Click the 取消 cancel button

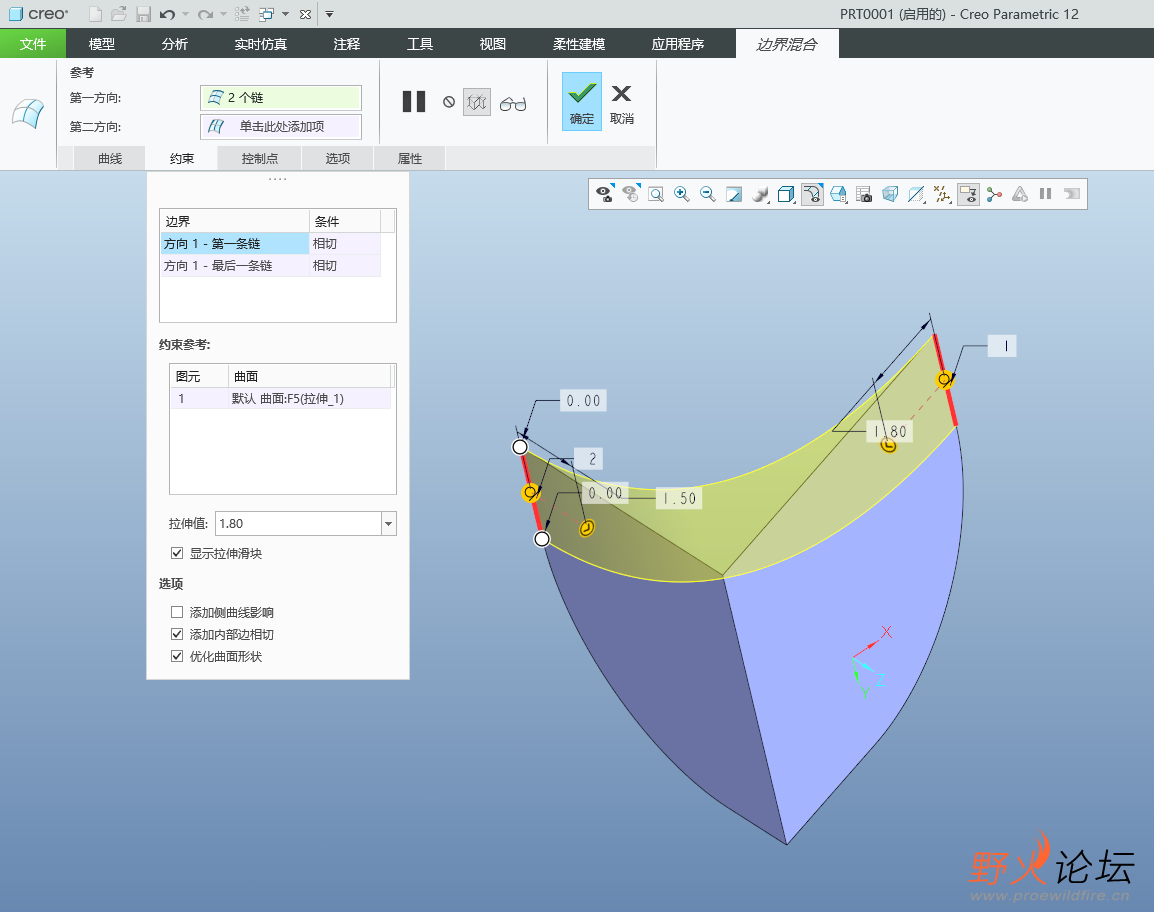(622, 102)
